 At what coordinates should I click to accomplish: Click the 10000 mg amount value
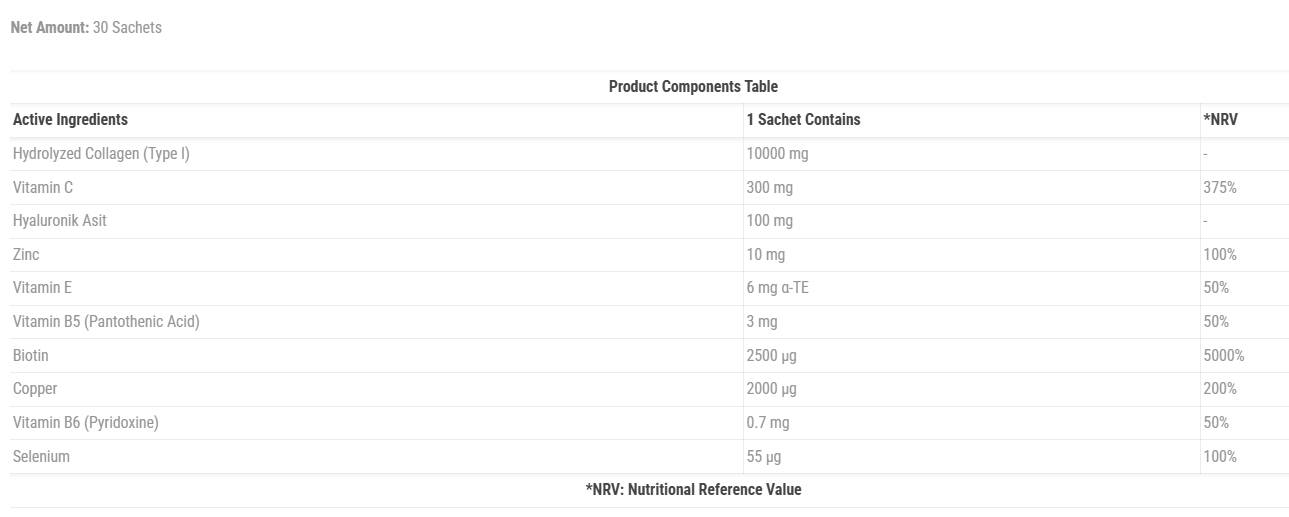click(x=777, y=154)
